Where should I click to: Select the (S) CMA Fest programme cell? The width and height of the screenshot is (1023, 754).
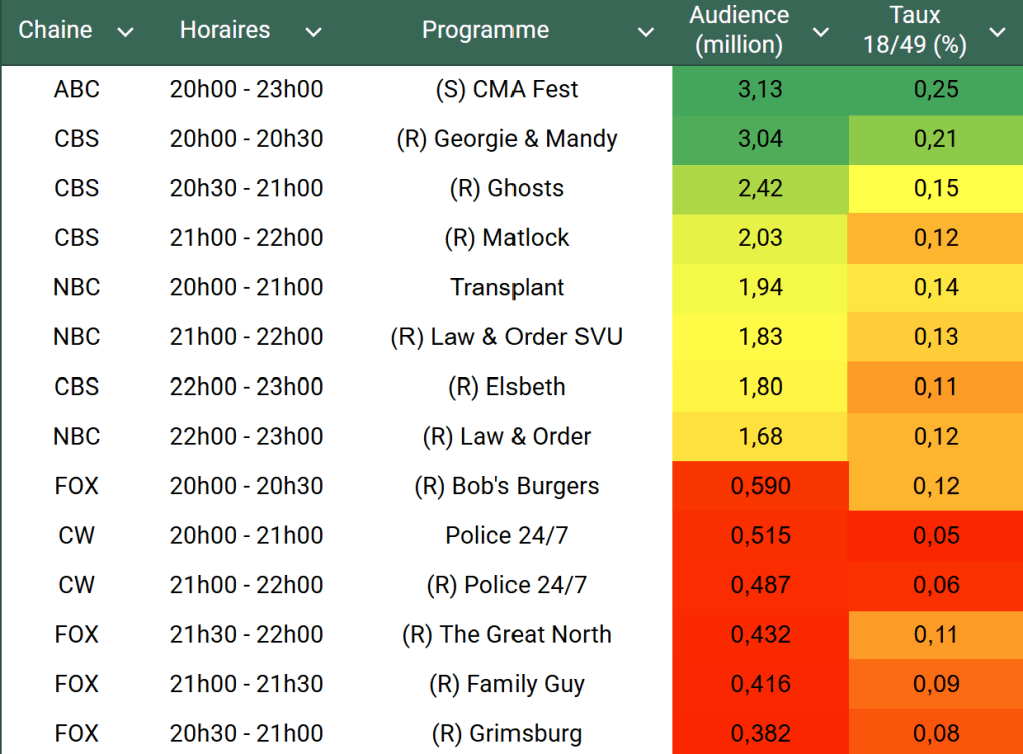(x=507, y=89)
